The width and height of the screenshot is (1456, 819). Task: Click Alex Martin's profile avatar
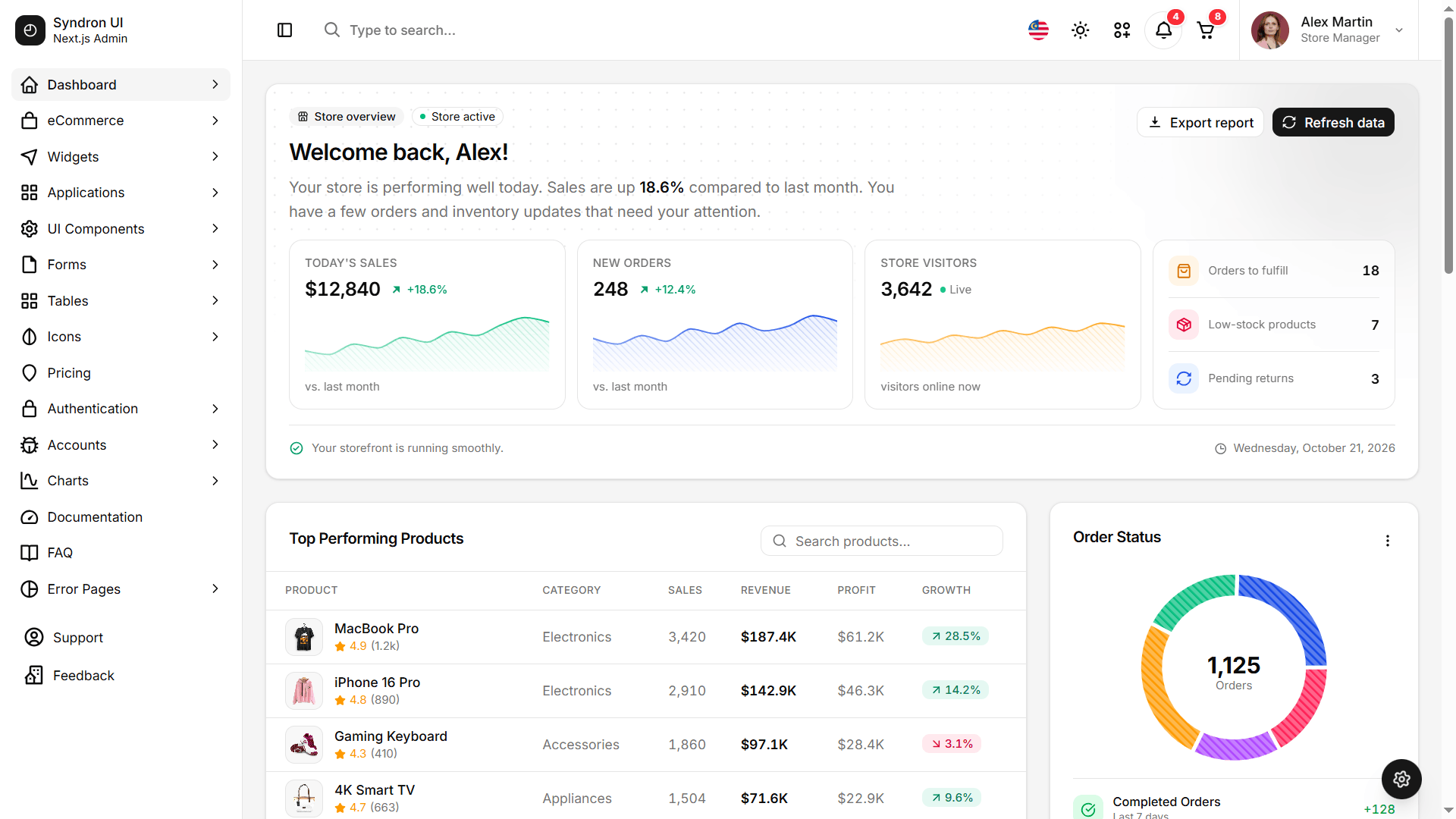click(1270, 30)
